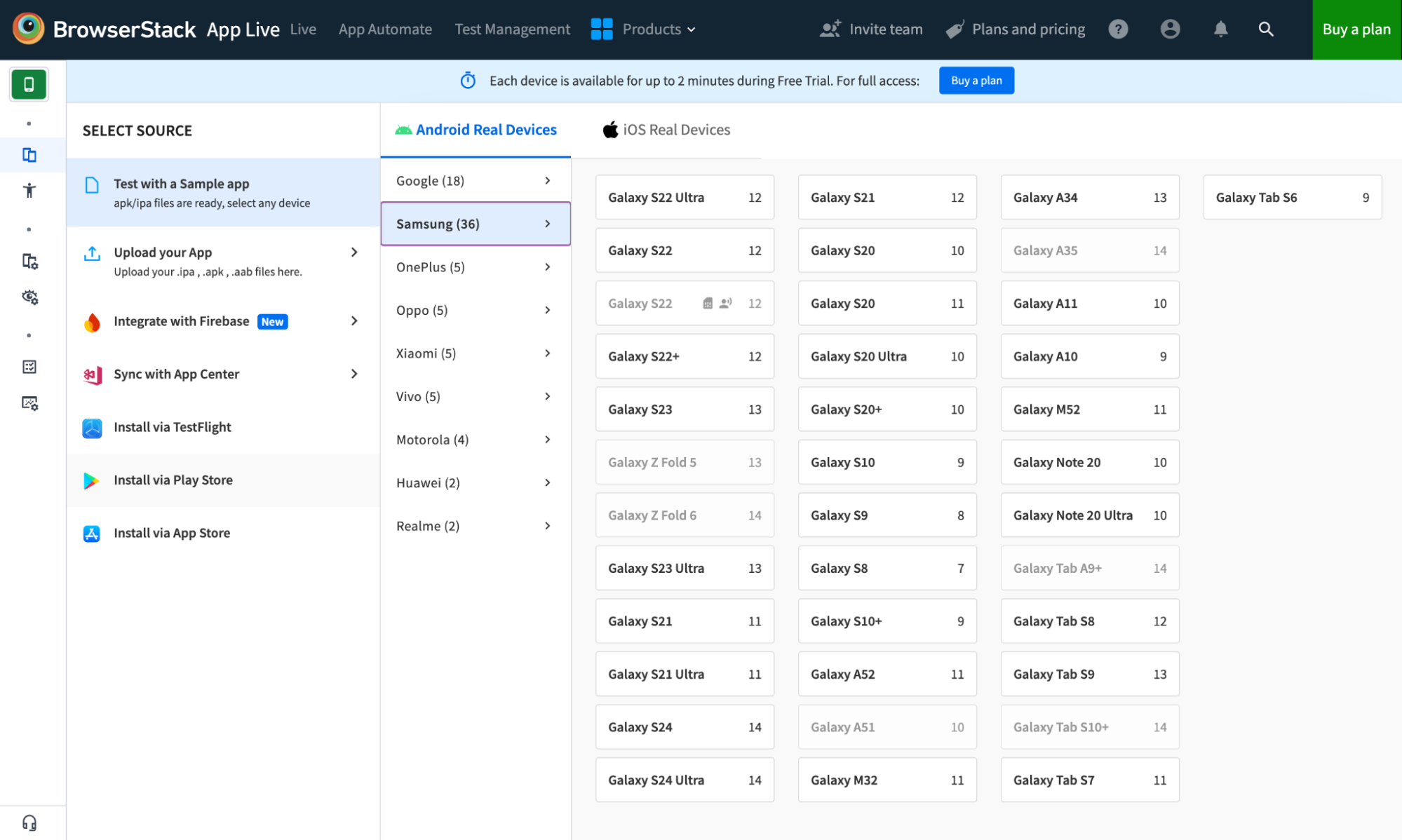Viewport: 1402px width, 840px height.
Task: Click the device settings sidebar icon
Action: [x=29, y=262]
